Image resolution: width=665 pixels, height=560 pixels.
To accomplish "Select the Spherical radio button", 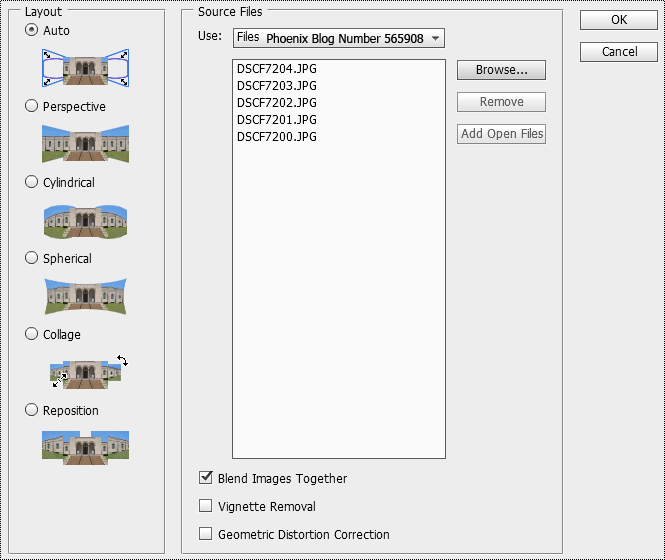I will 32,258.
